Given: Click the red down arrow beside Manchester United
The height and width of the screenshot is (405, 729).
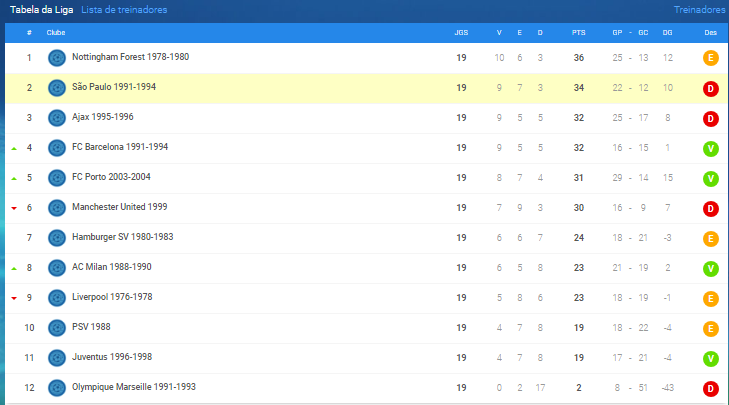Looking at the screenshot, I should 14,208.
